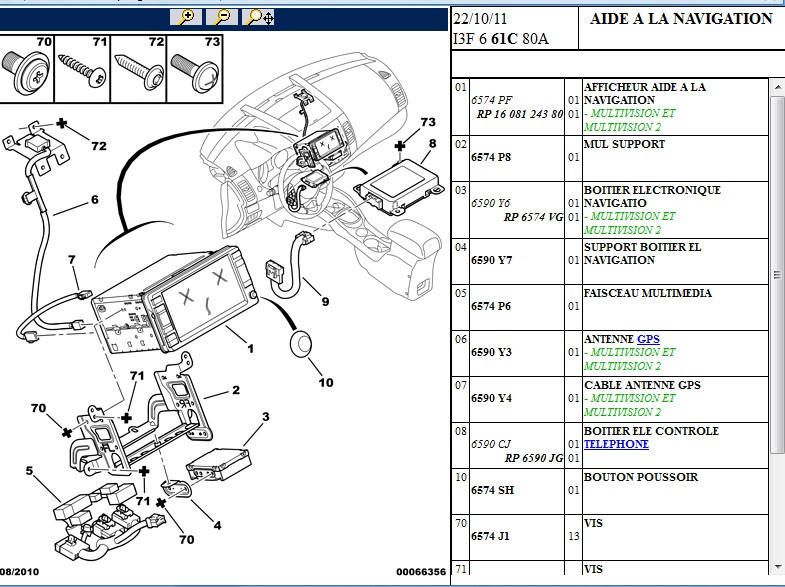
Task: Click replacement reference RP 6574 VG
Action: coord(533,217)
